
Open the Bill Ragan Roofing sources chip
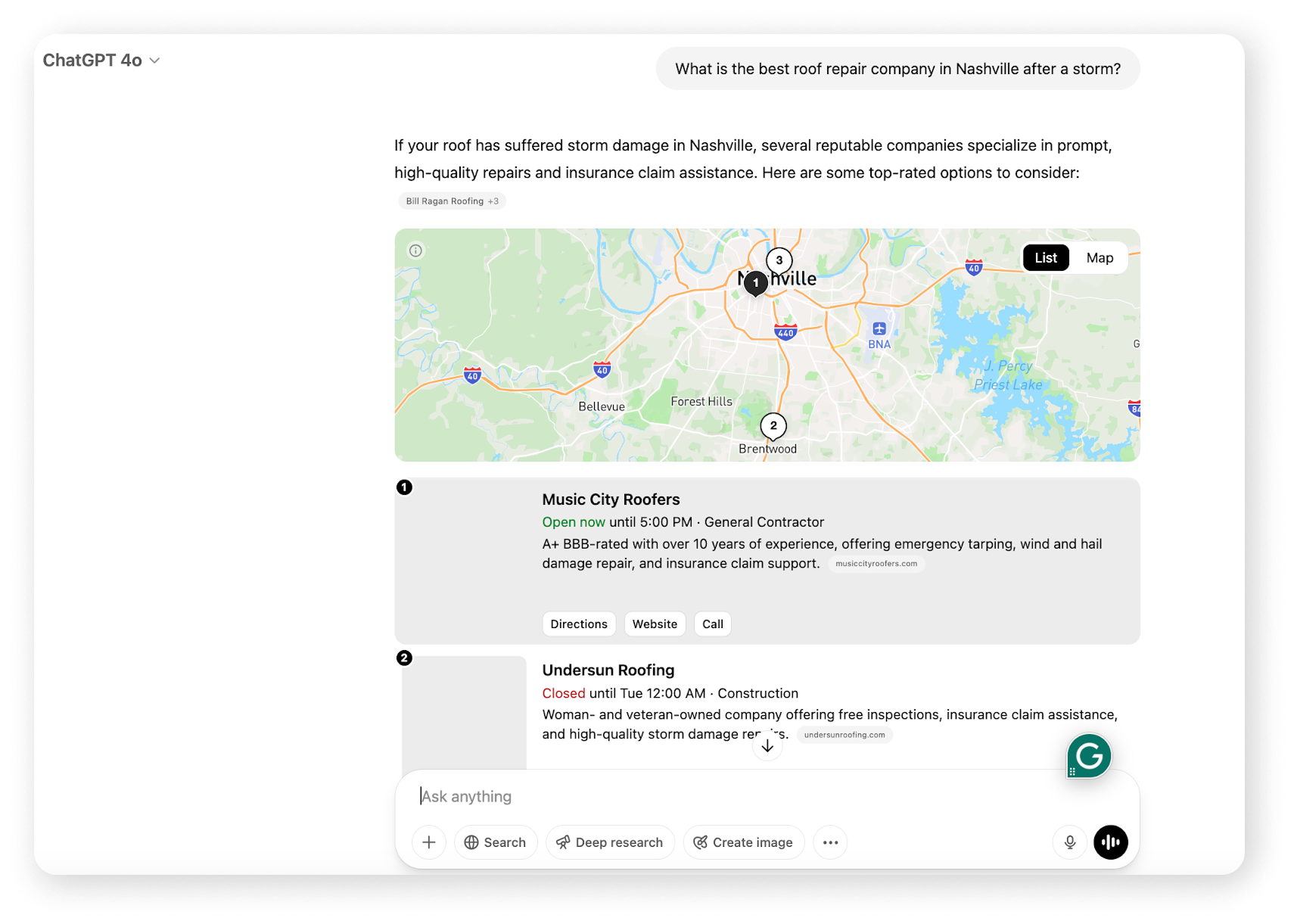click(x=452, y=201)
